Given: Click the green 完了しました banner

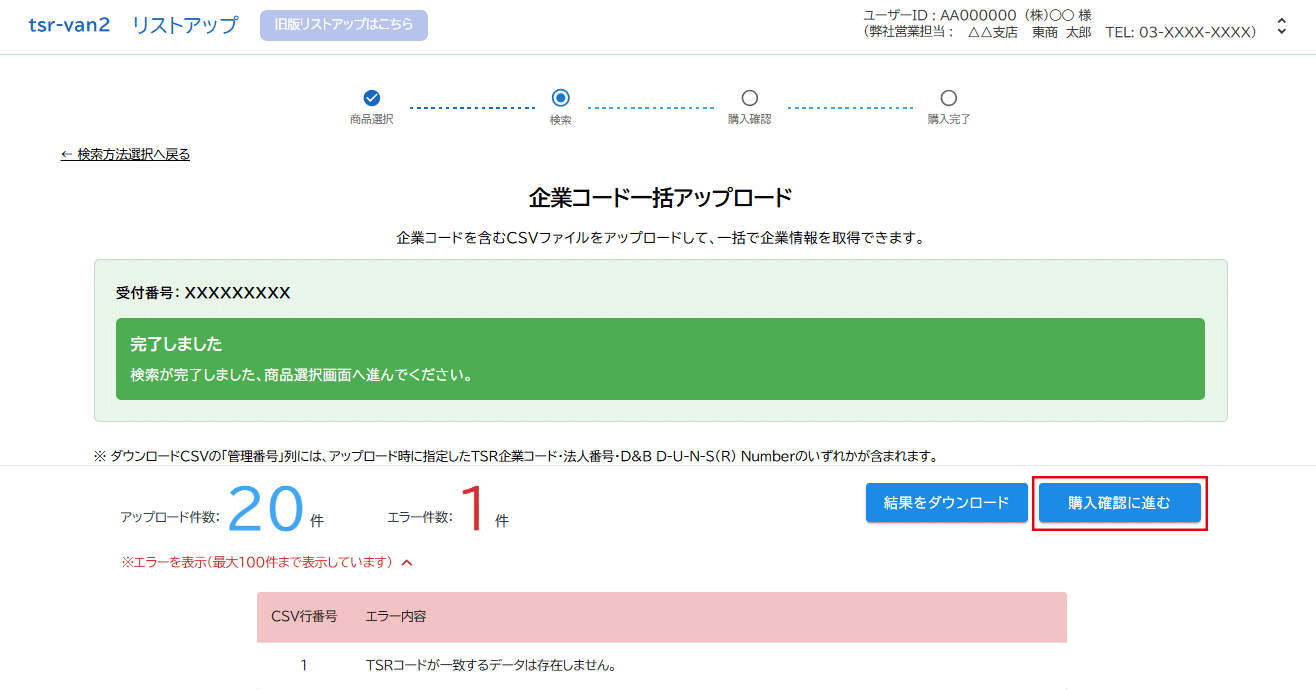Looking at the screenshot, I should (660, 359).
